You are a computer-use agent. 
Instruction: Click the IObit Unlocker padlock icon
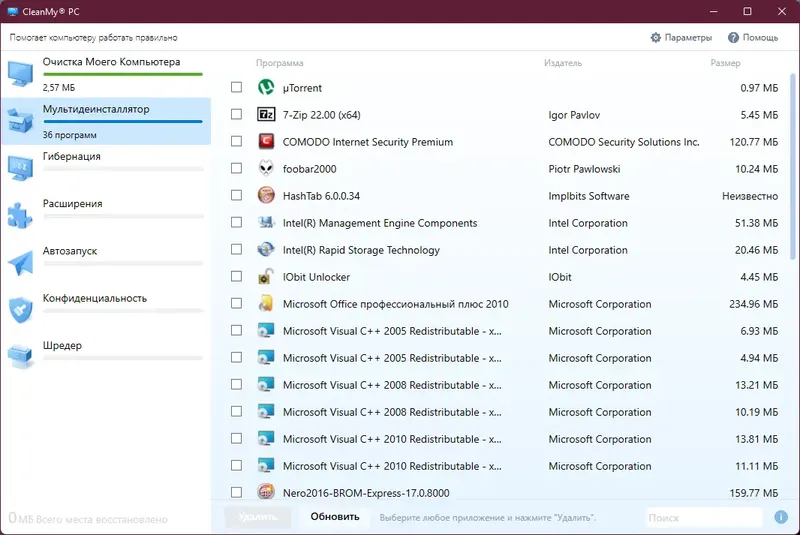266,277
